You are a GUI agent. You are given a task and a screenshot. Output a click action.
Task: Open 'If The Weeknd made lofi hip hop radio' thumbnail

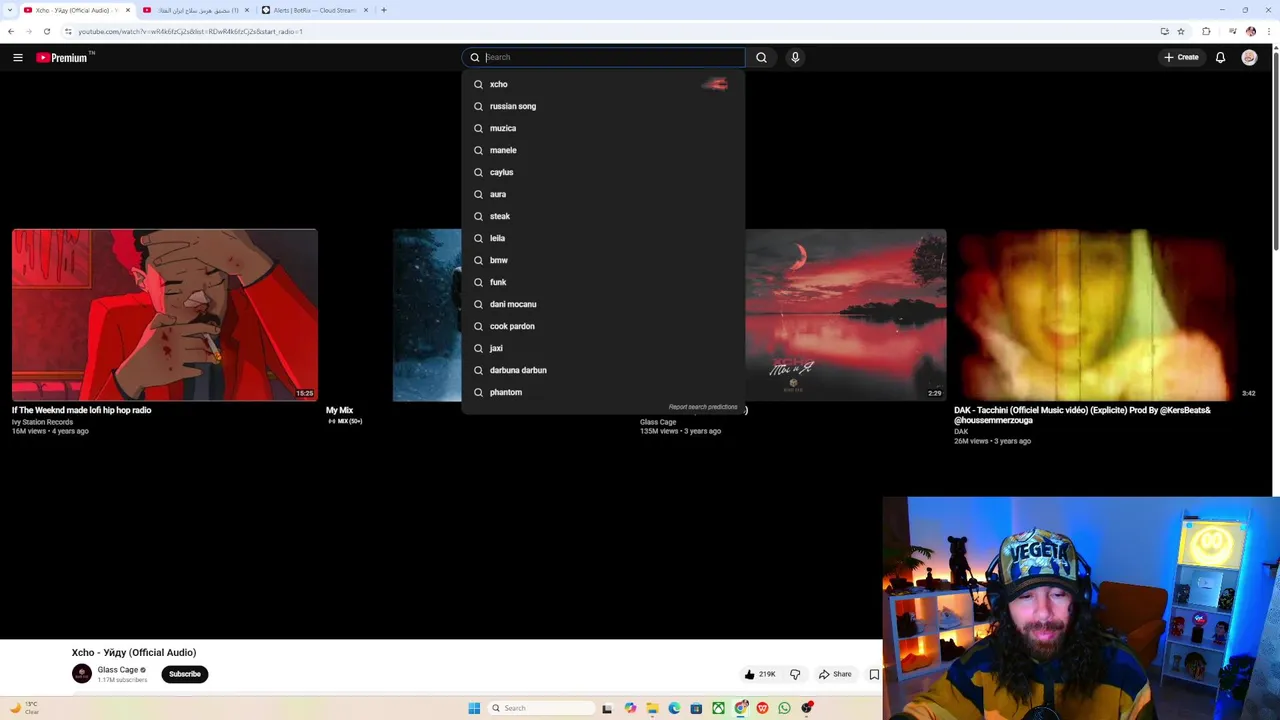coord(165,315)
